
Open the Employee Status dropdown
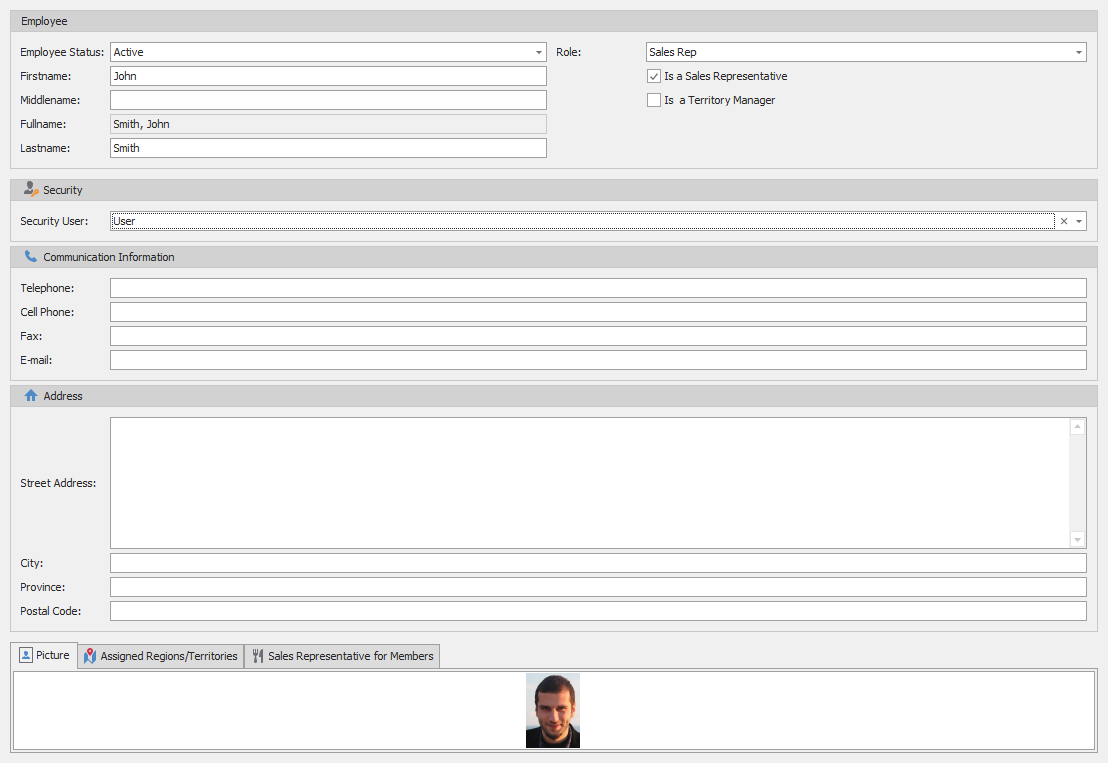click(538, 51)
